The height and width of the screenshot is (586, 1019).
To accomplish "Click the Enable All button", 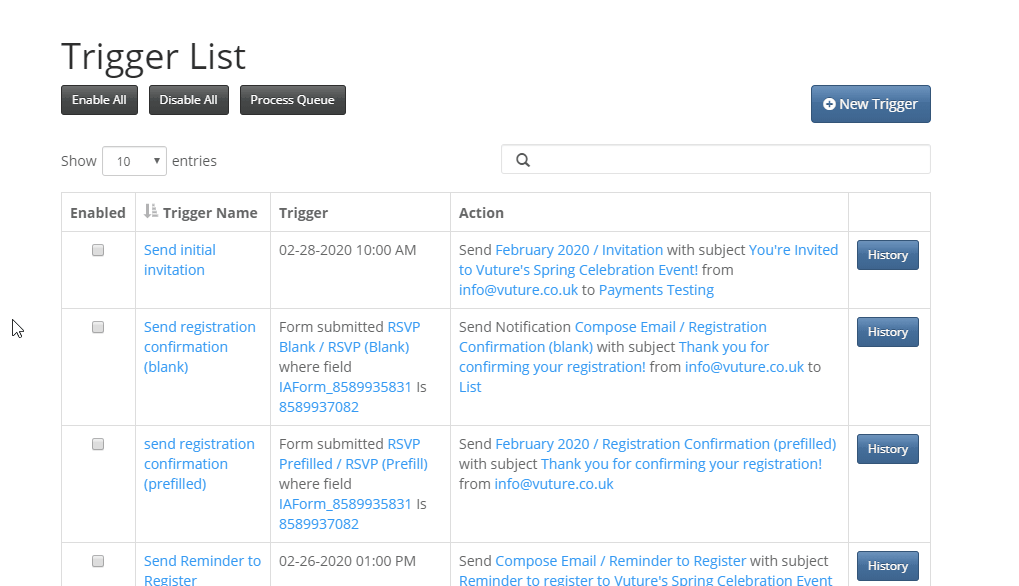I will [x=99, y=100].
